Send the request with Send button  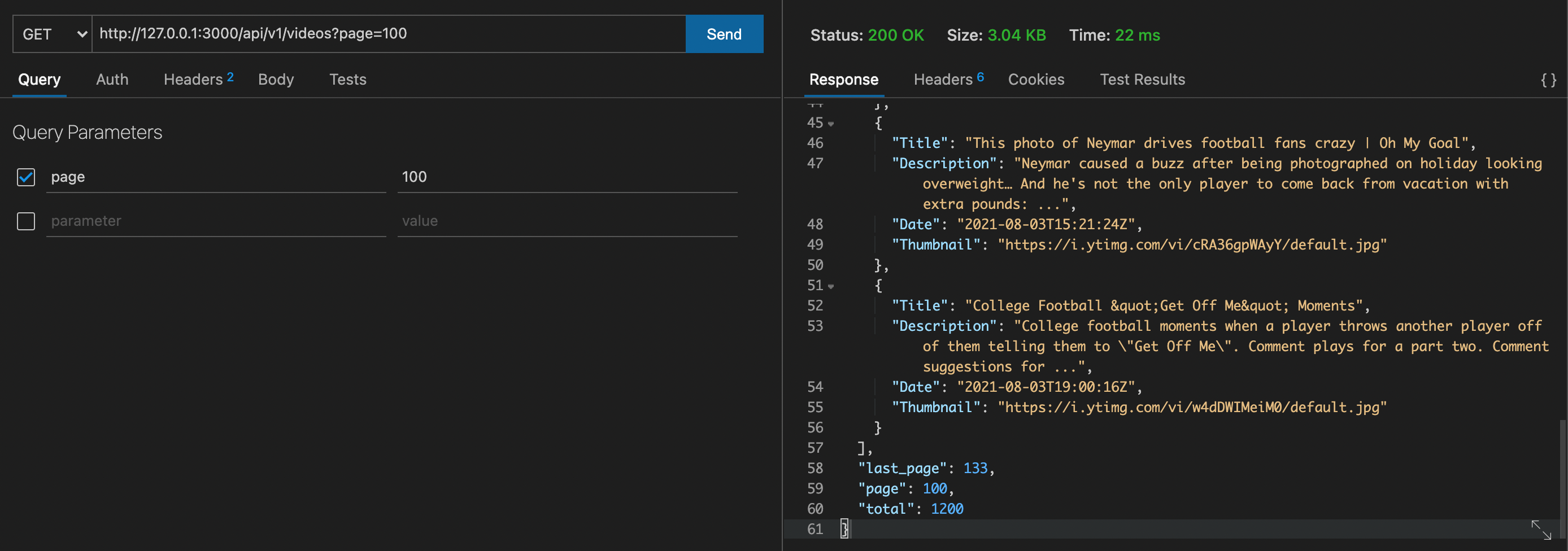pos(724,34)
